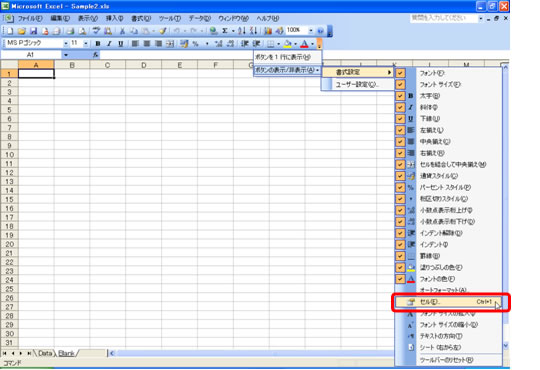Apply Percent Style from the toolbar
The image size is (540, 370).
pyautogui.click(x=195, y=44)
